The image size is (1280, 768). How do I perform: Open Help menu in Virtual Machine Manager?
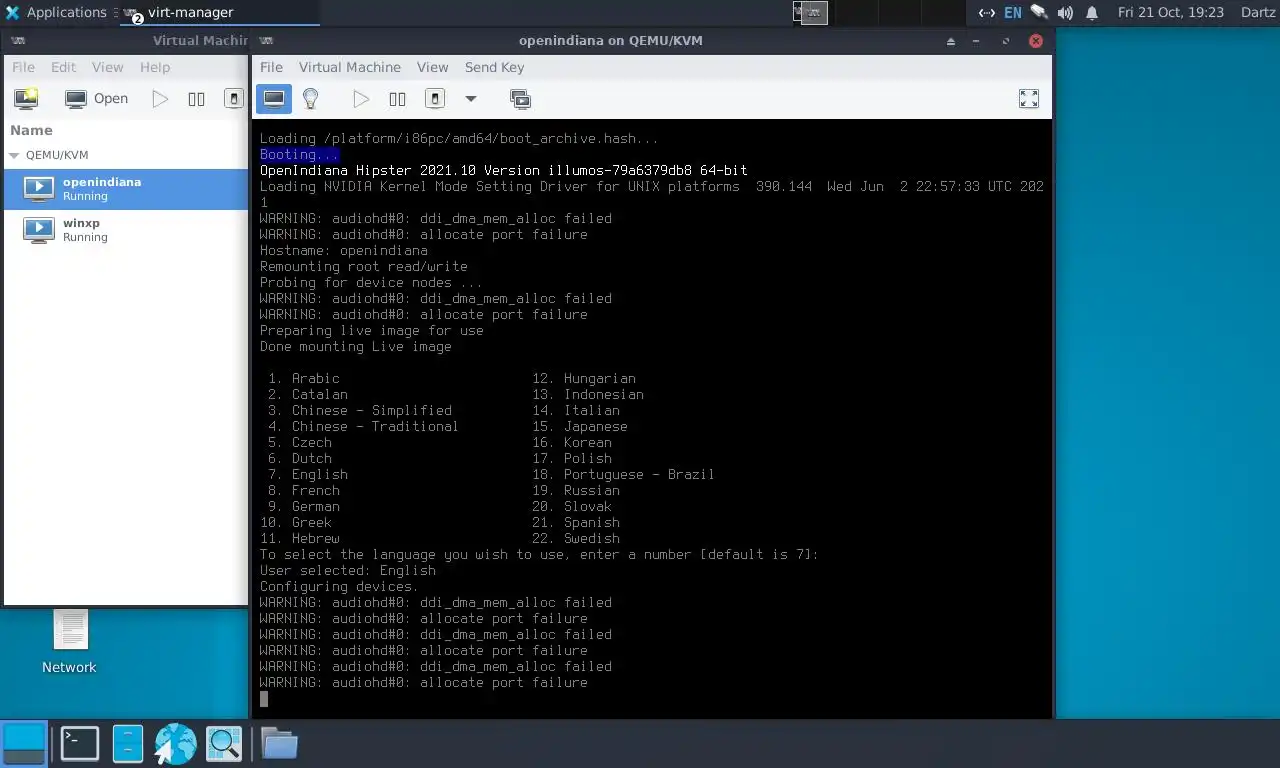154,67
